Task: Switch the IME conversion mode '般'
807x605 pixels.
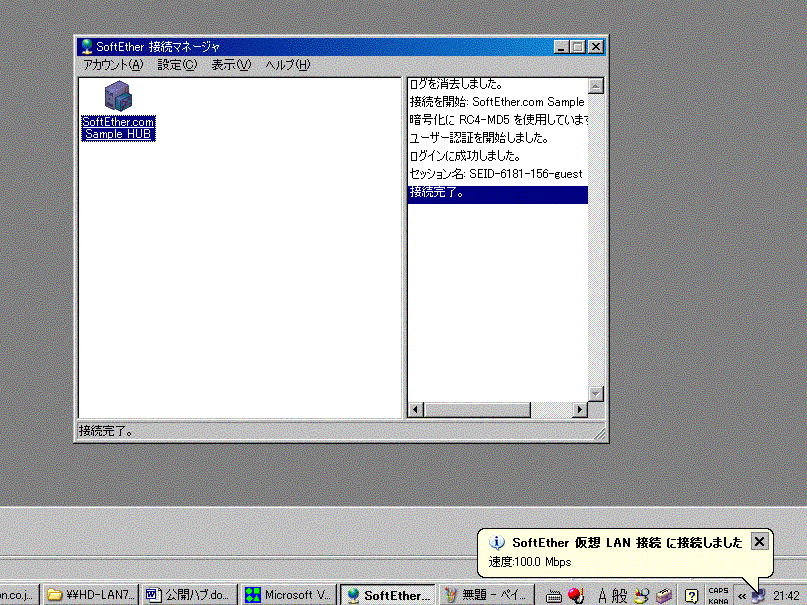Action: 619,595
